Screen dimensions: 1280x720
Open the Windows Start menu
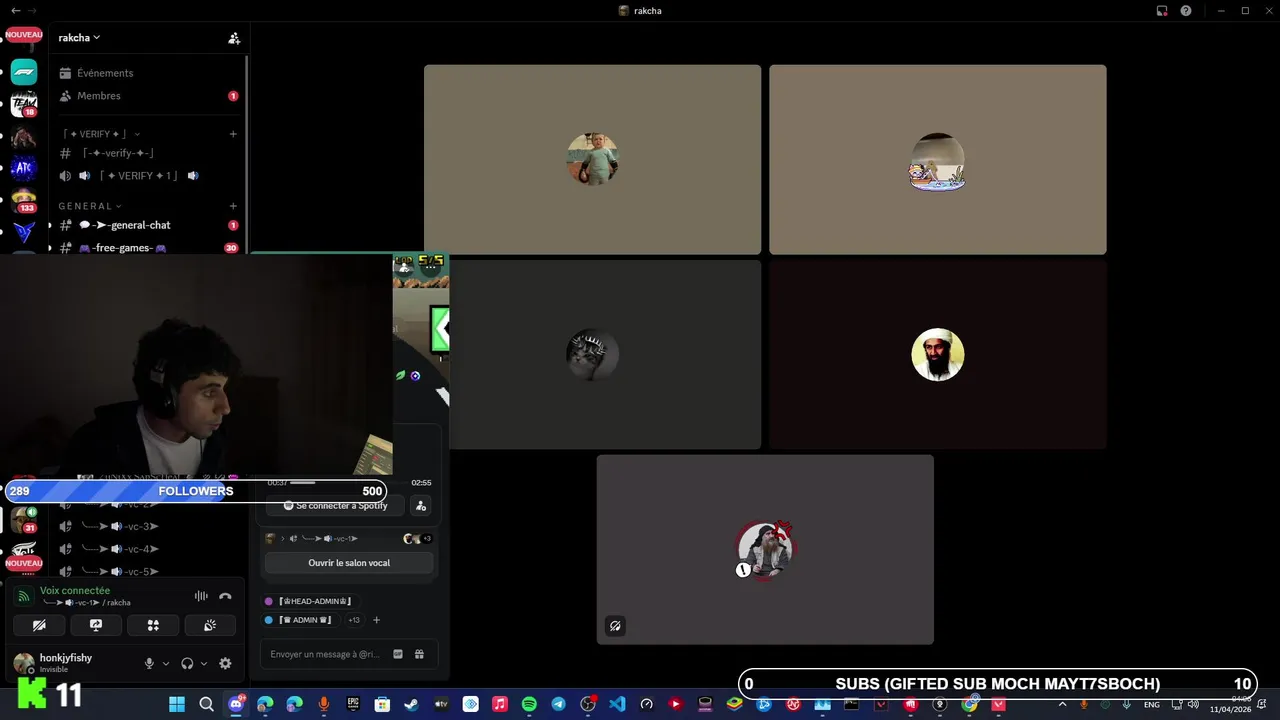pos(177,704)
